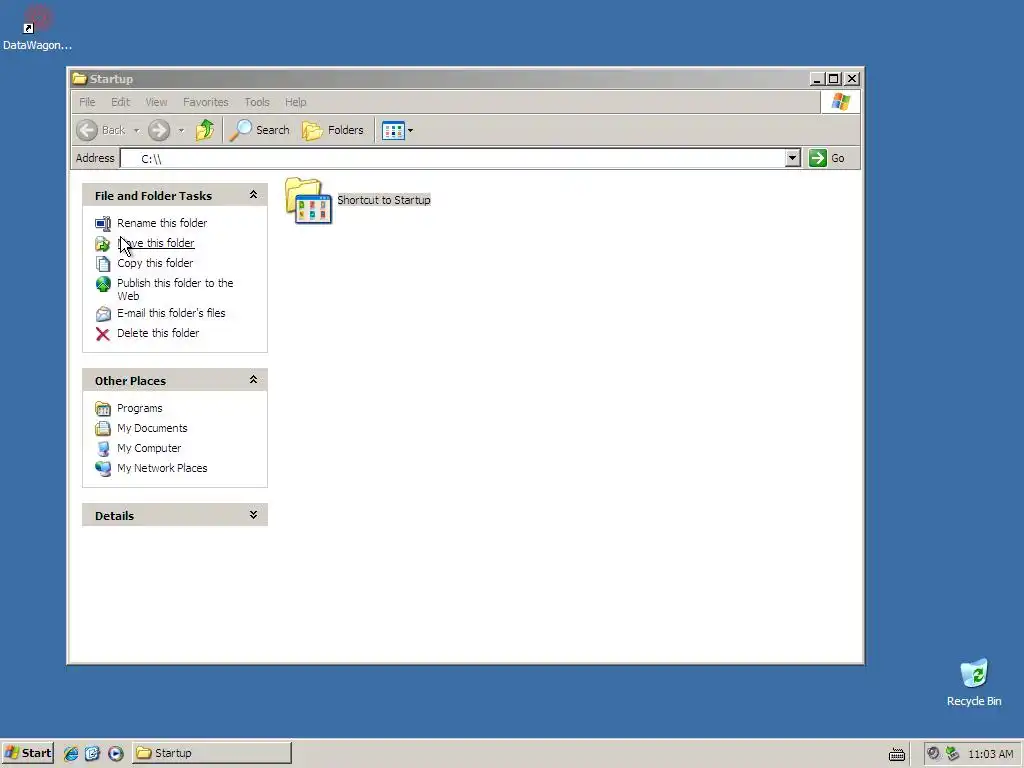
Task: Click Move this folder link
Action: (x=155, y=243)
